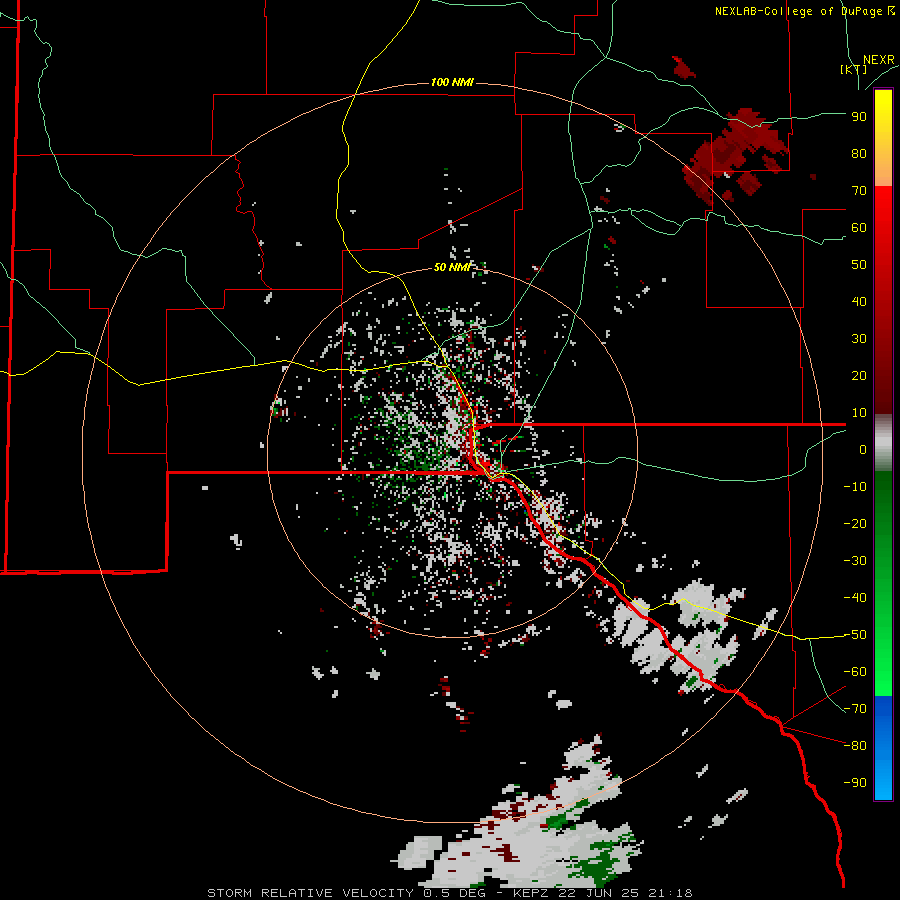
Task: Click the NEXR label near the top right
Action: 878,60
